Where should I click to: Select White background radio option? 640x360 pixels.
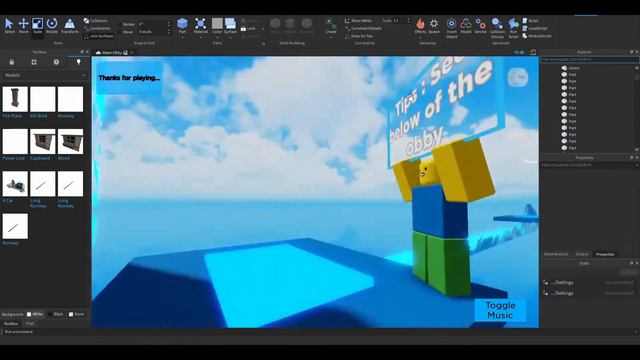[35, 314]
